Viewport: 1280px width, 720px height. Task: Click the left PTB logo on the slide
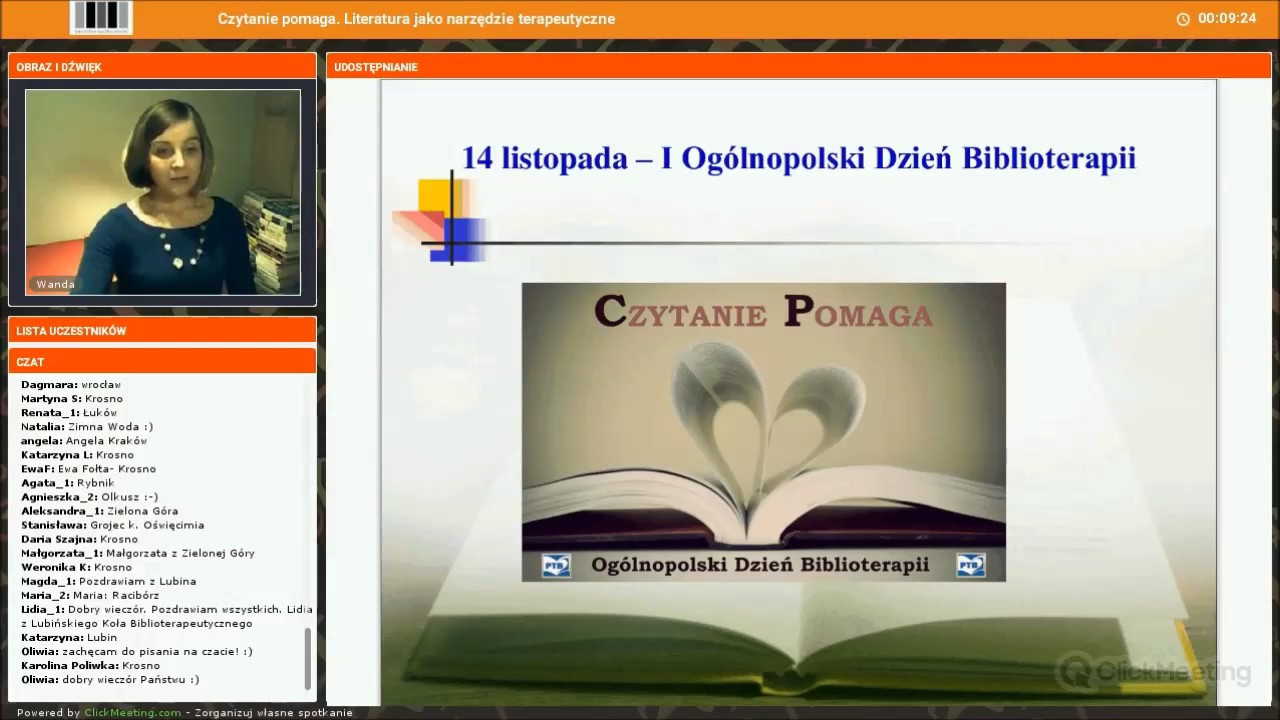pos(556,566)
